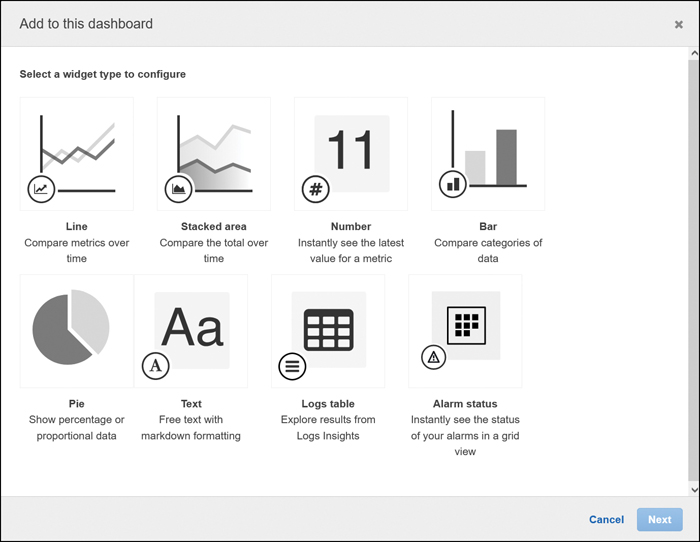Click the Next button
This screenshot has height=542, width=700.
pyautogui.click(x=659, y=520)
